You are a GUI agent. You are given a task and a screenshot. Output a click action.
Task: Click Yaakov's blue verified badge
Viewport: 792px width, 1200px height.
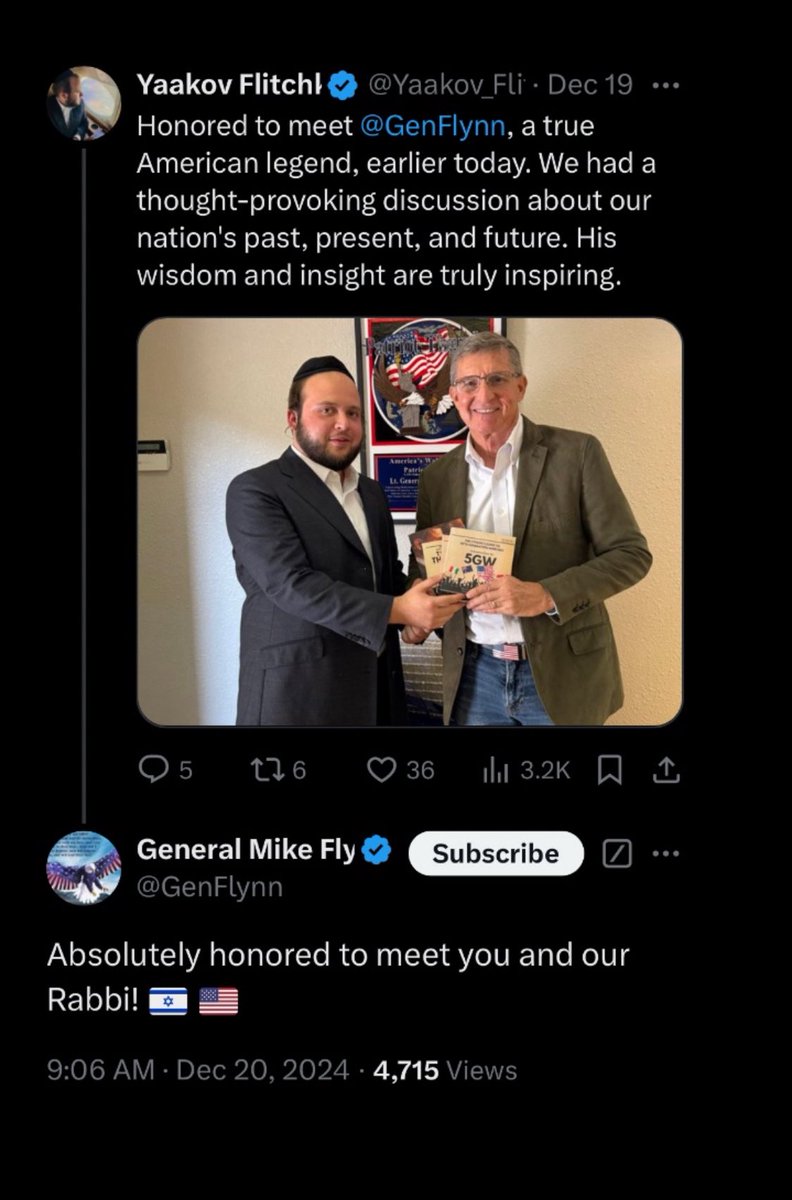coord(343,86)
